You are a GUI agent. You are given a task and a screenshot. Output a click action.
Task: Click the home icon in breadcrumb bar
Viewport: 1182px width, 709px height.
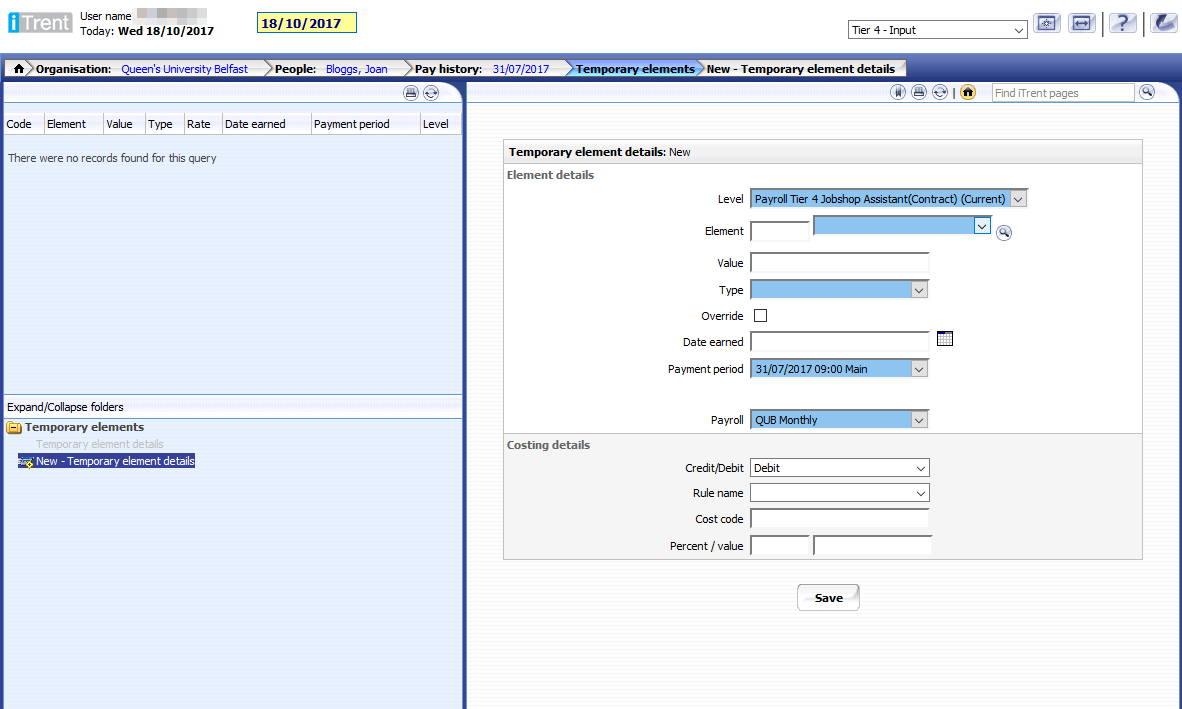coord(18,69)
